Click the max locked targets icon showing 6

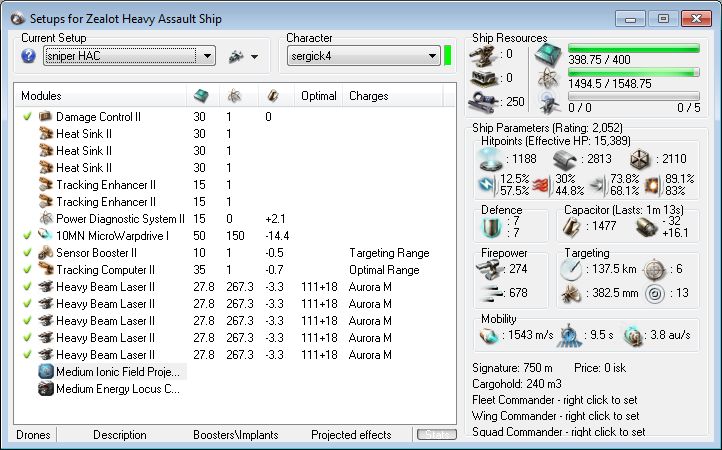click(654, 270)
